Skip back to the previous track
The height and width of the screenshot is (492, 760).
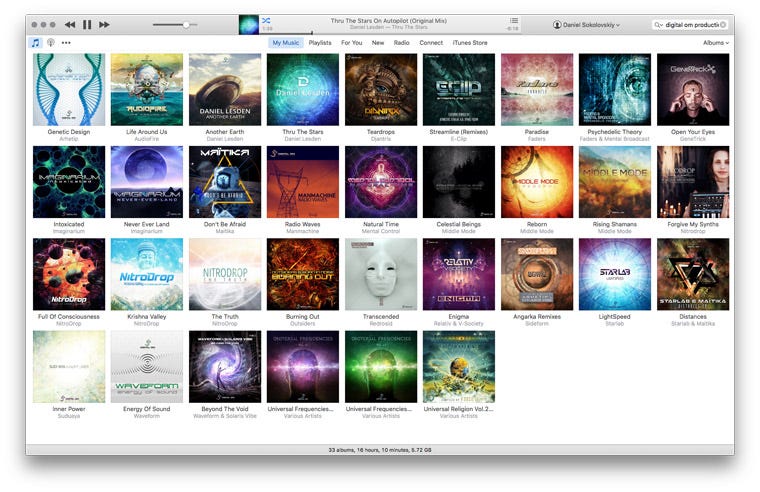[70, 24]
